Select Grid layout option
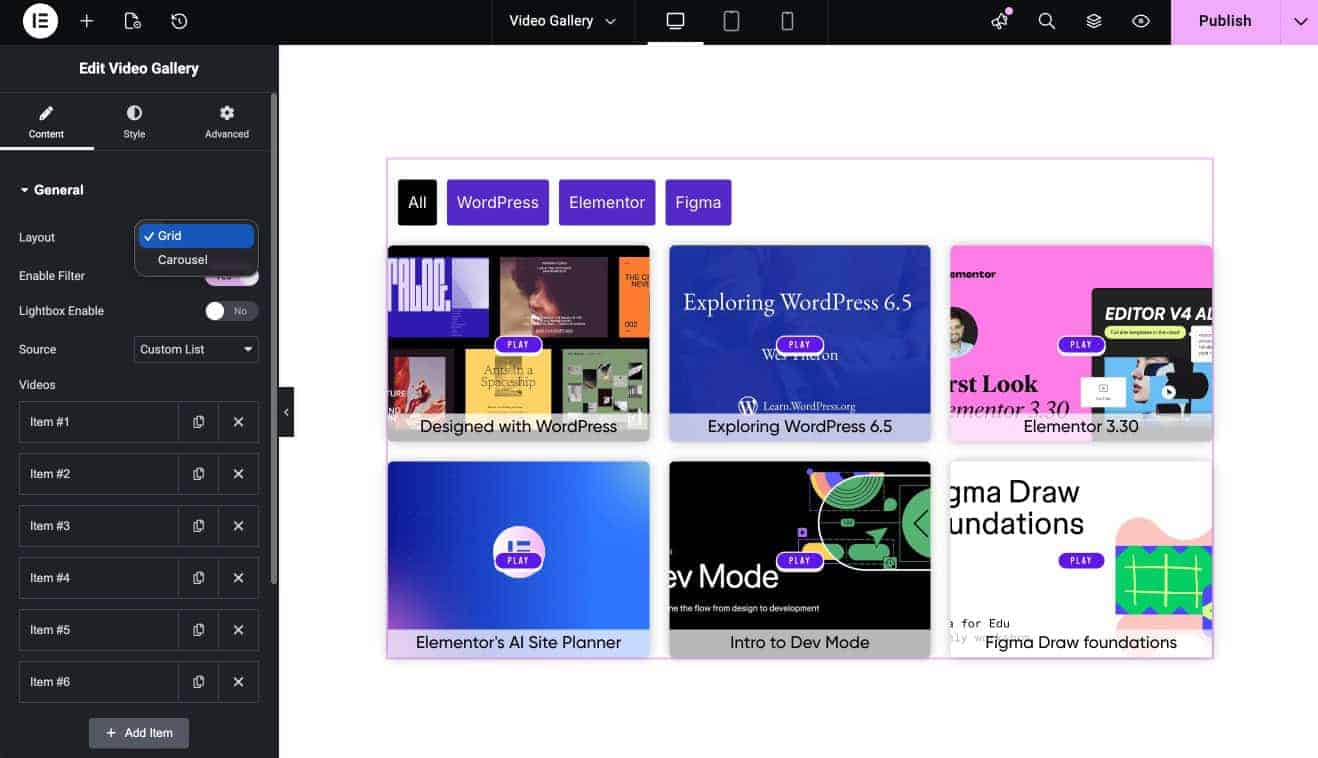Screen dimensions: 1318x758 [x=196, y=236]
